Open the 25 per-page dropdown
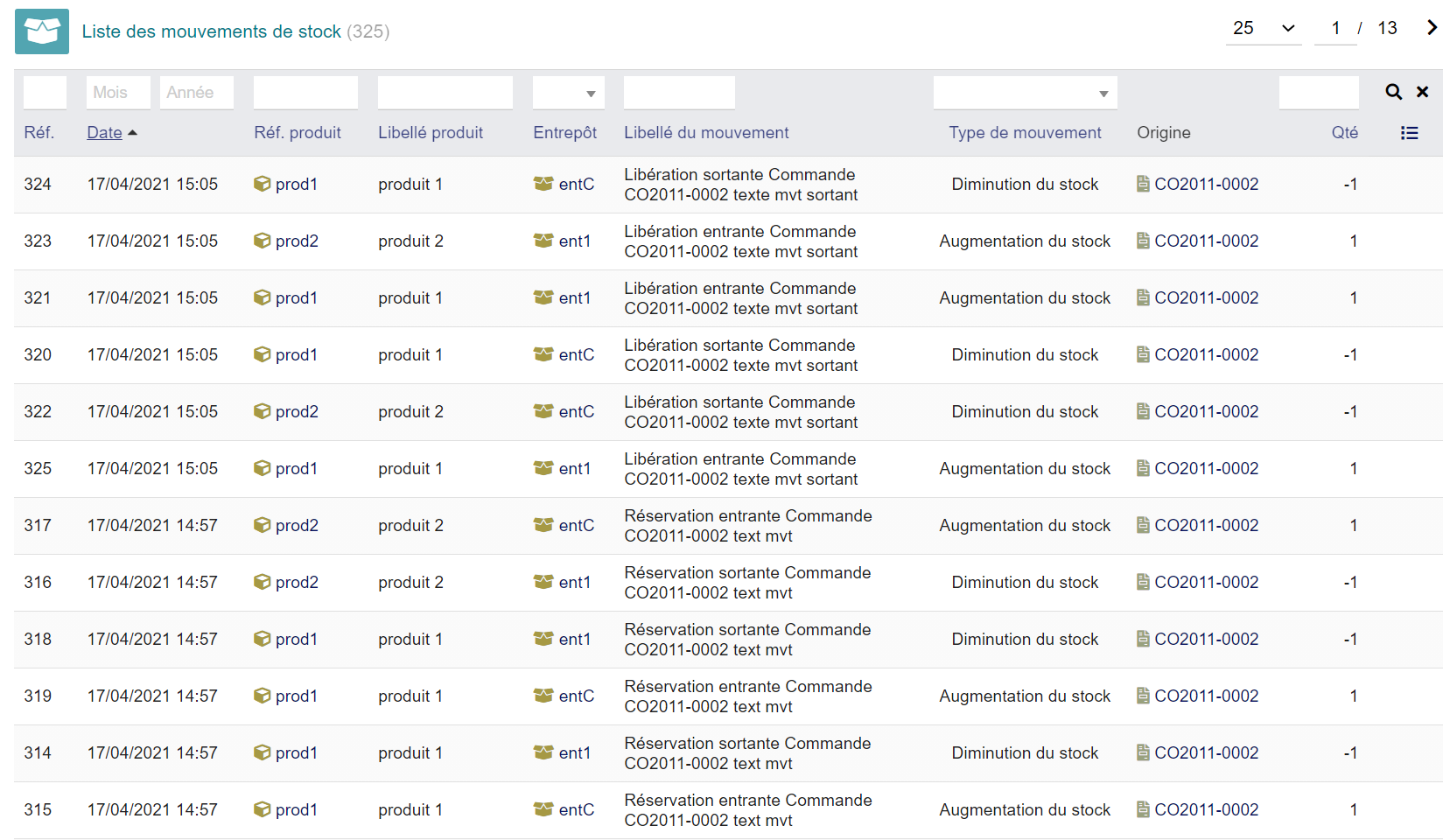This screenshot has height=840, width=1443. click(1264, 28)
